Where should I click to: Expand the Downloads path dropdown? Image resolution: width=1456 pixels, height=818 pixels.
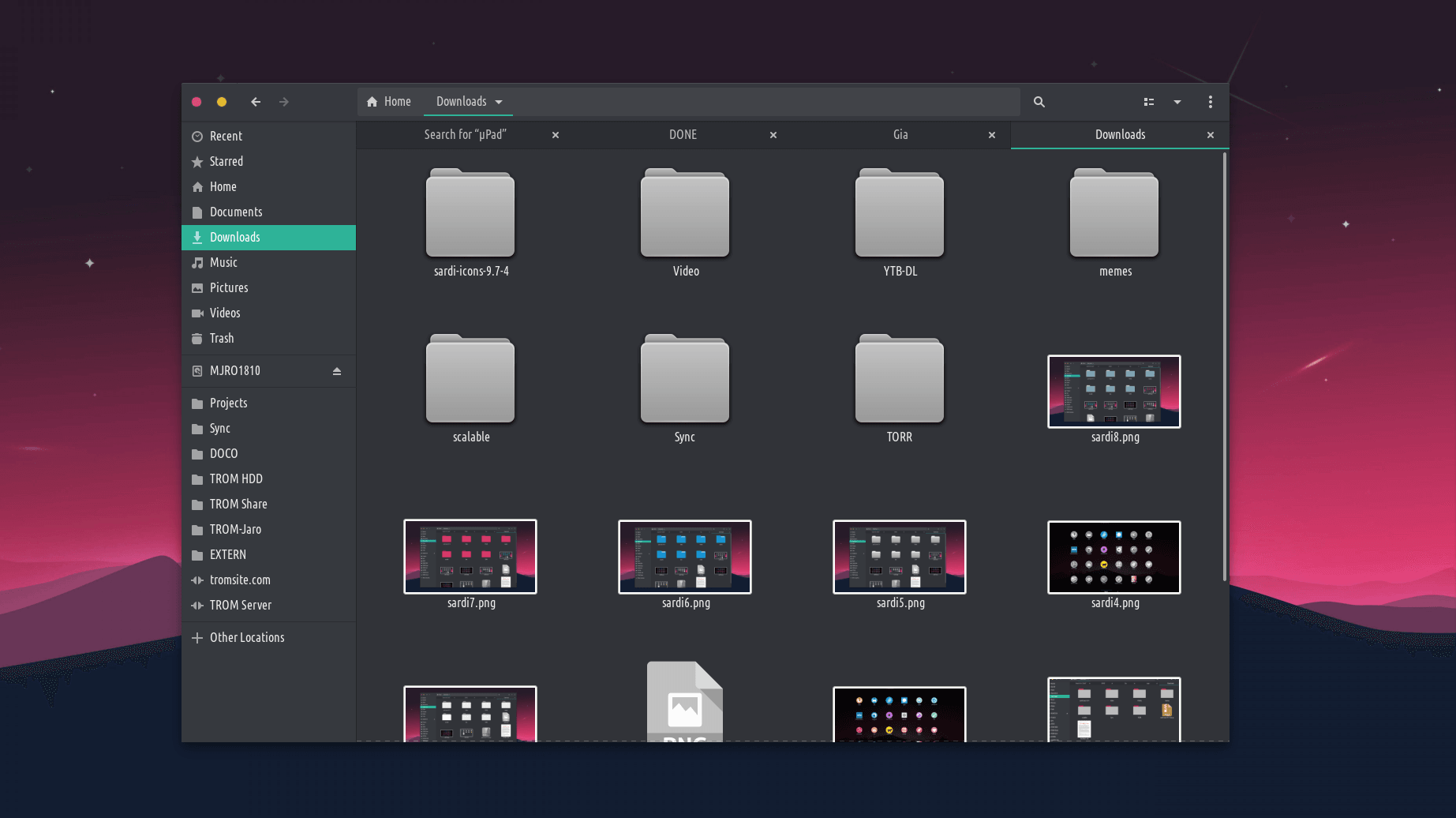click(499, 102)
